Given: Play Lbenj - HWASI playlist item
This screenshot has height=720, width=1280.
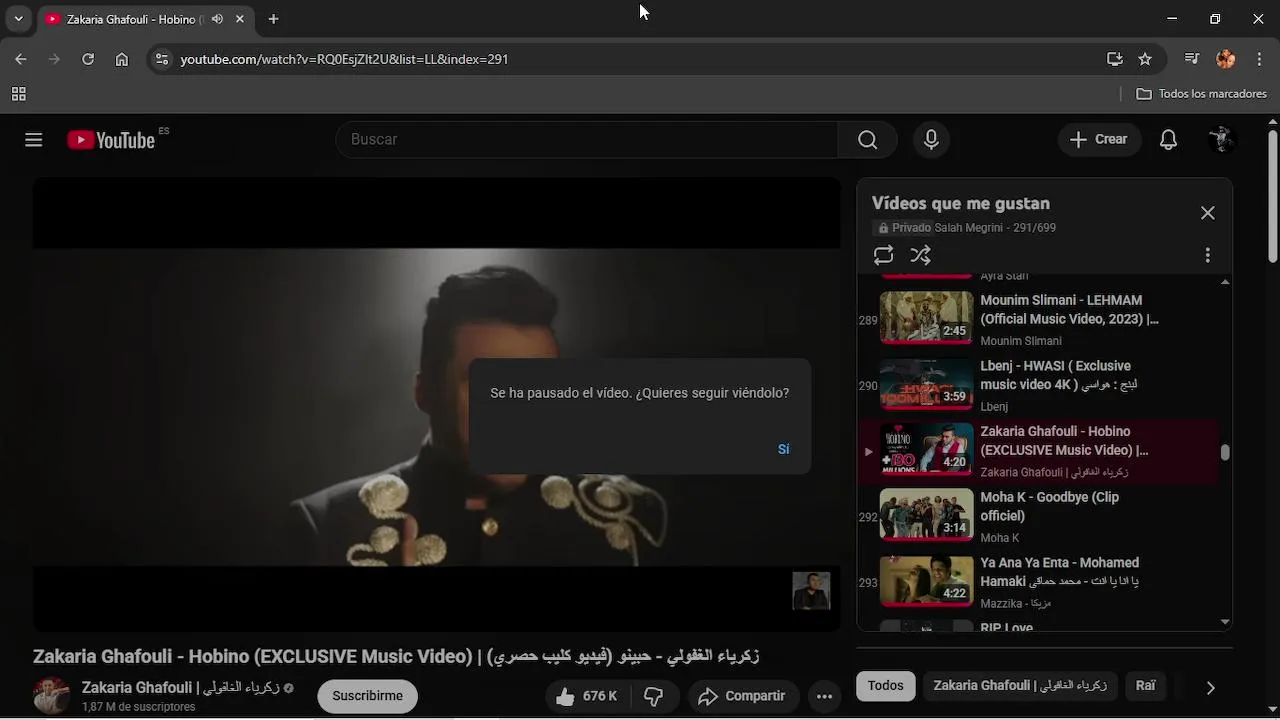Looking at the screenshot, I should 1038,386.
